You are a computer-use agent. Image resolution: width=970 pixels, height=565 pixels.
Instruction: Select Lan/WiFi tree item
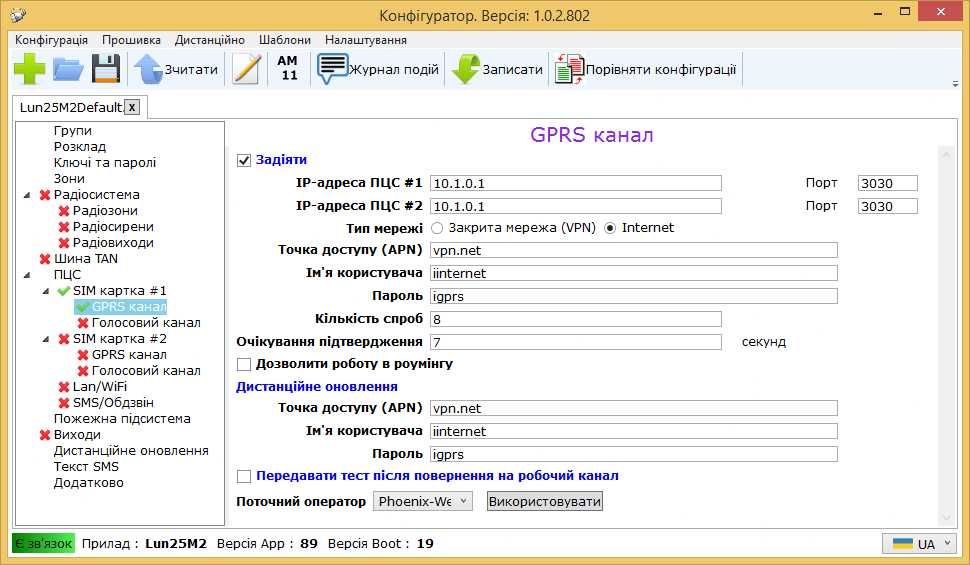click(100, 387)
